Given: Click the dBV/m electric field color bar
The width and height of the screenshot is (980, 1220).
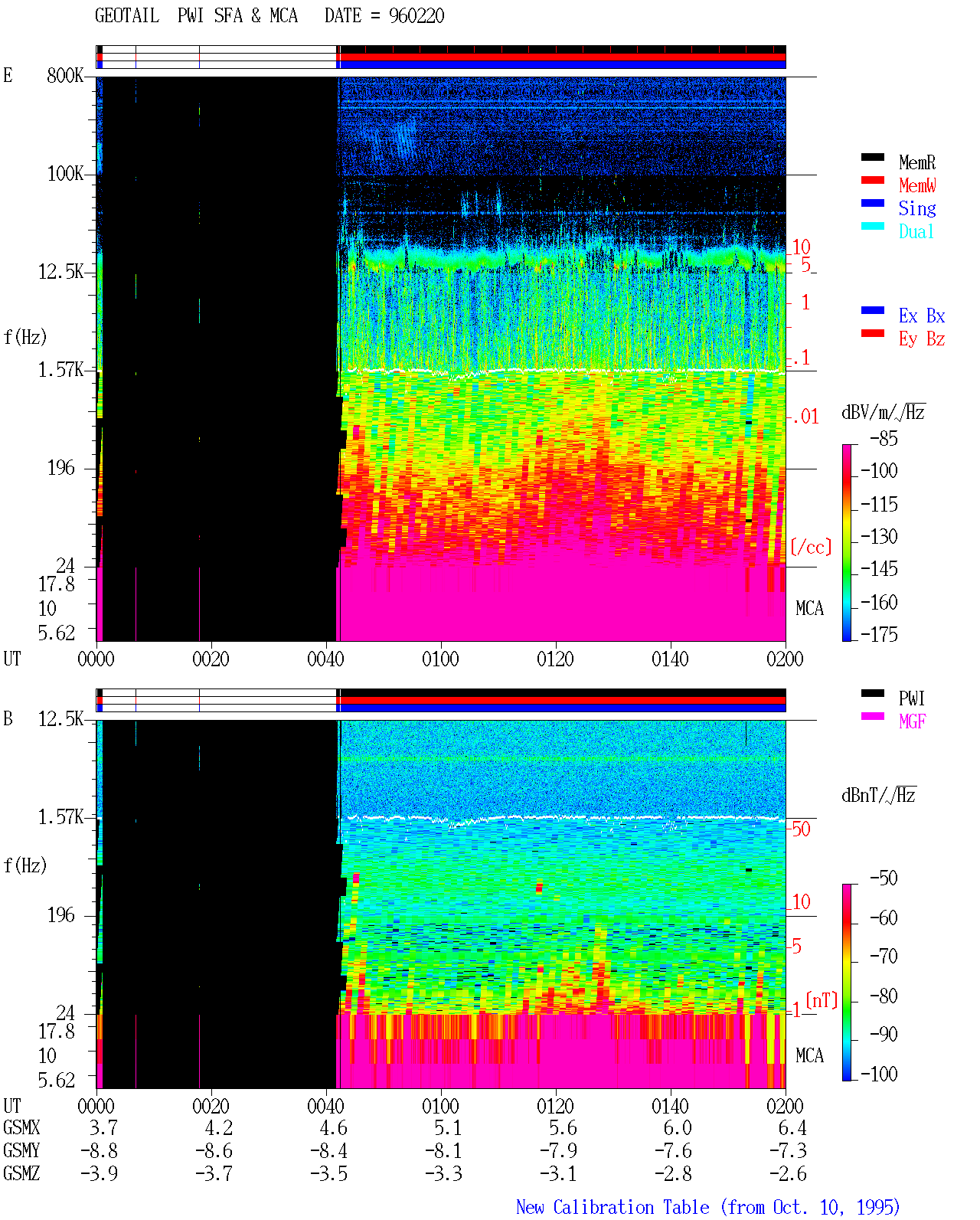Looking at the screenshot, I should pos(847,542).
